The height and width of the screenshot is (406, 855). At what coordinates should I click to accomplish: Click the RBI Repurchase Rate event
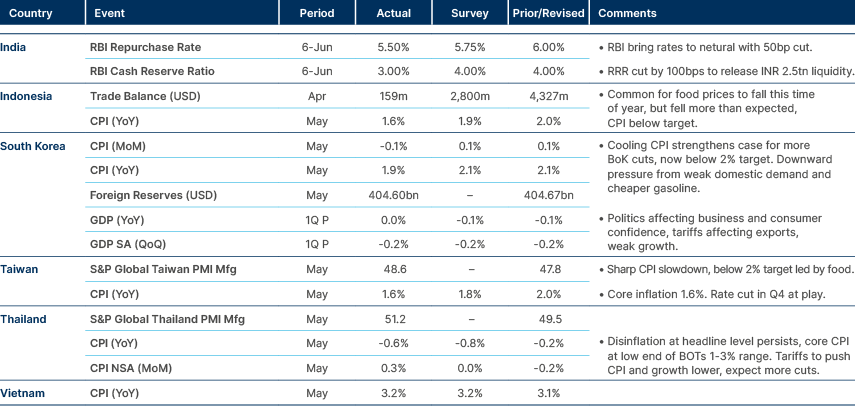(146, 47)
